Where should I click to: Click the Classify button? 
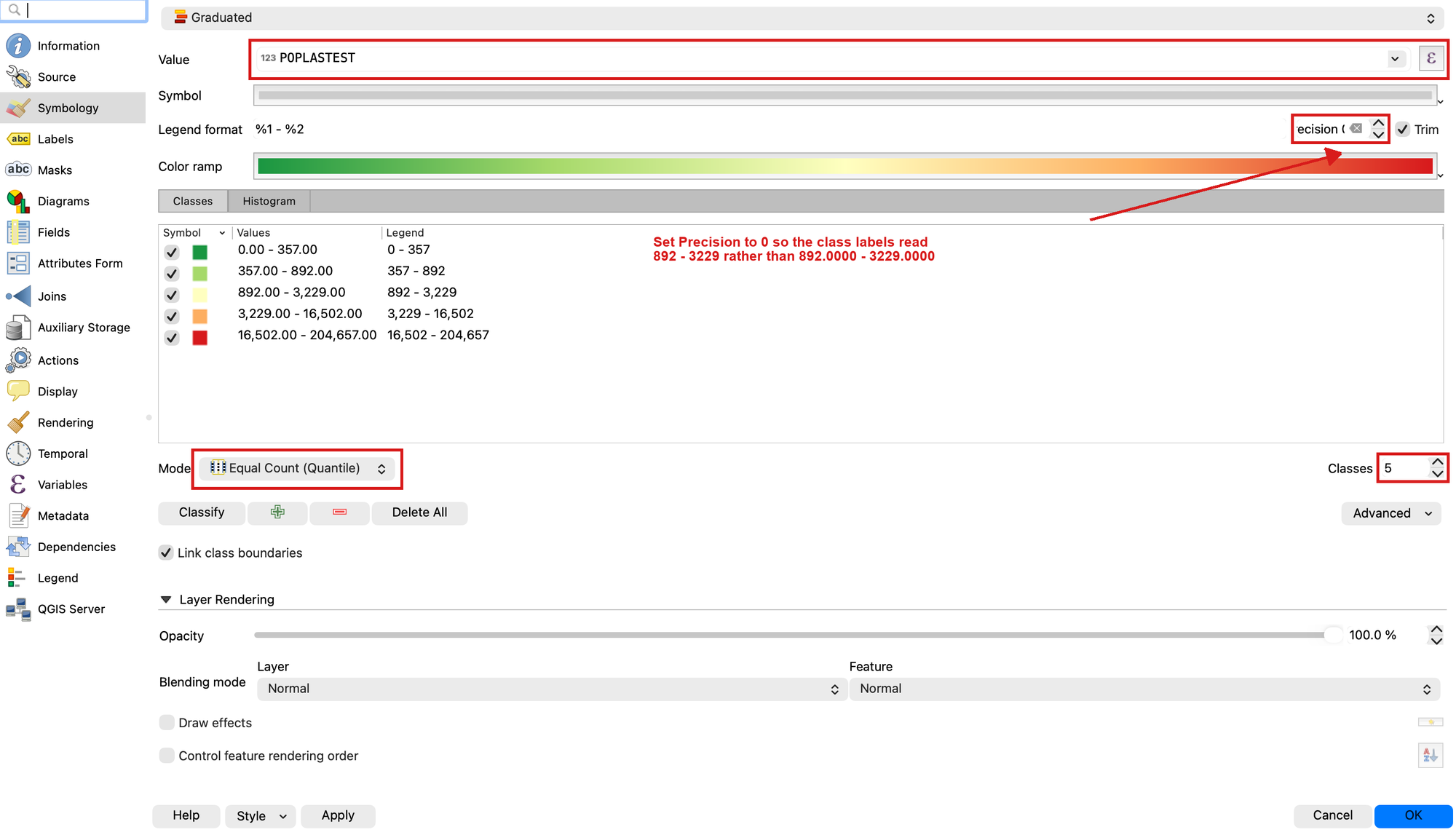pyautogui.click(x=202, y=513)
